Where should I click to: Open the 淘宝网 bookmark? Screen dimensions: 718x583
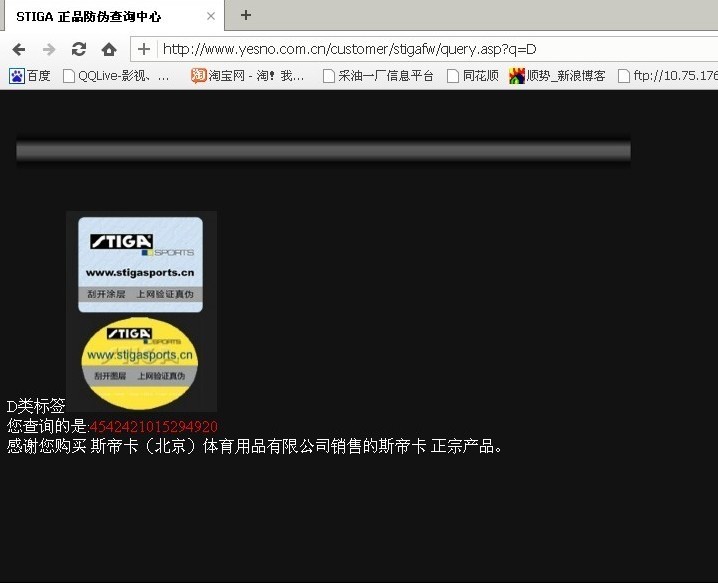tap(248, 76)
